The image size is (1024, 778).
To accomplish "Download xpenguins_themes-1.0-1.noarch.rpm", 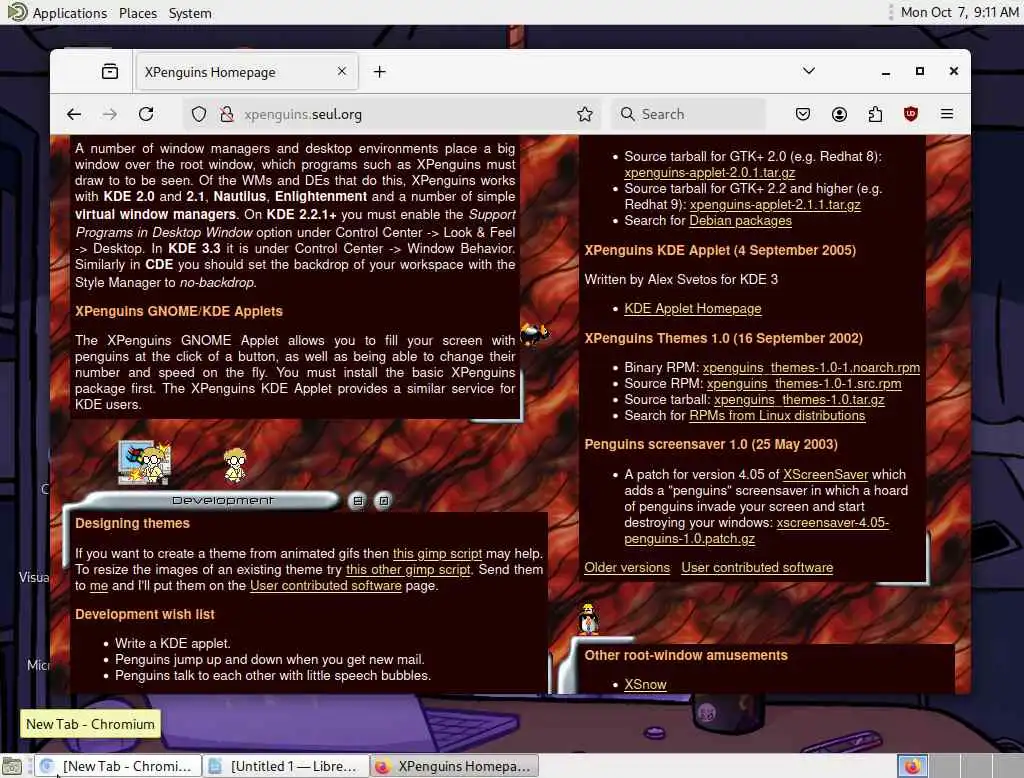I will 811,368.
